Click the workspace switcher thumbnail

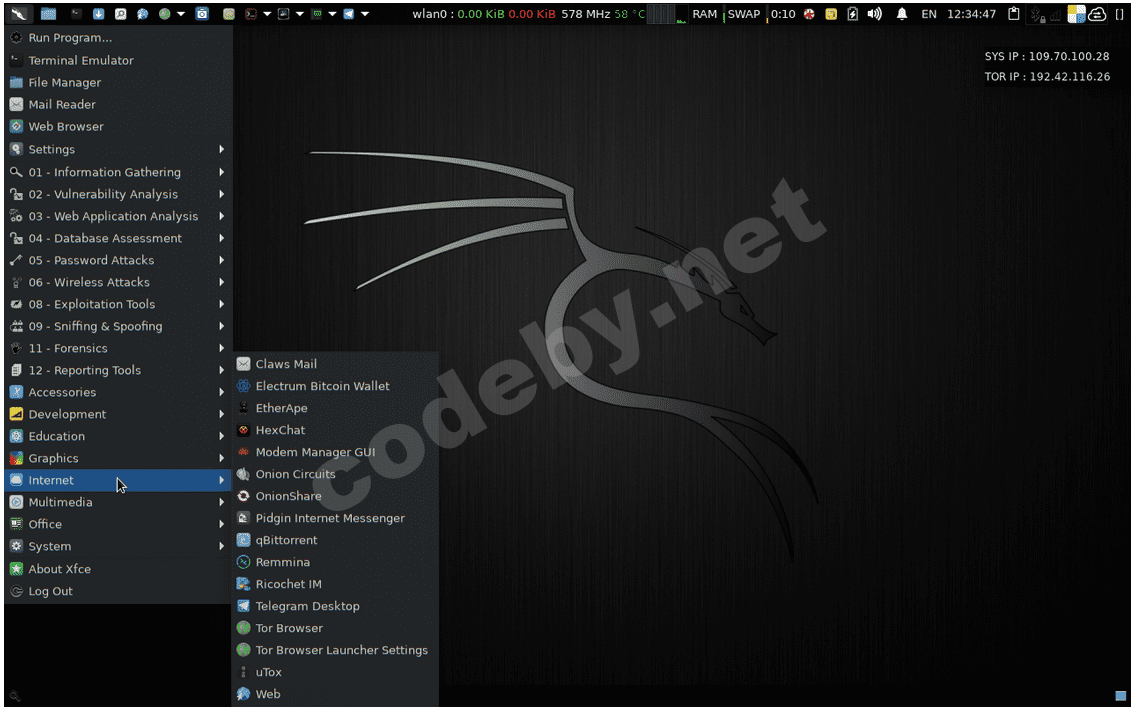click(x=1077, y=14)
